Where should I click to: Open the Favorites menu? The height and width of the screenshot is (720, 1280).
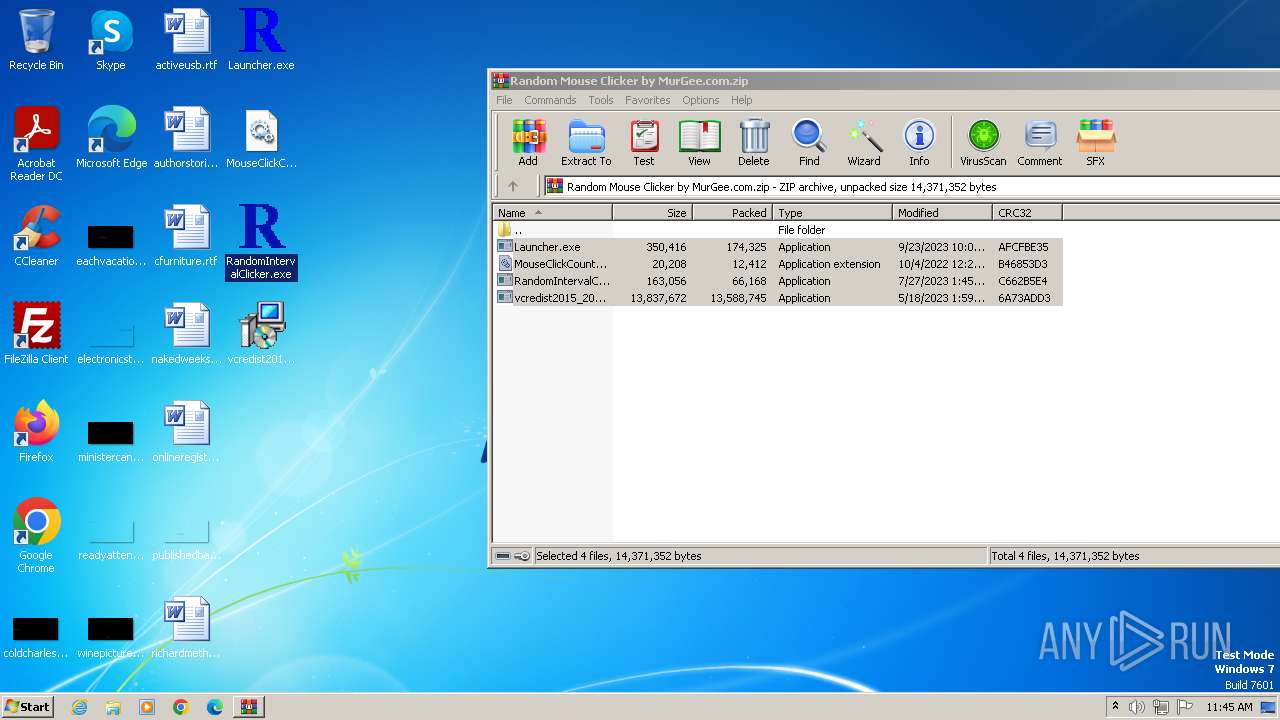(648, 100)
